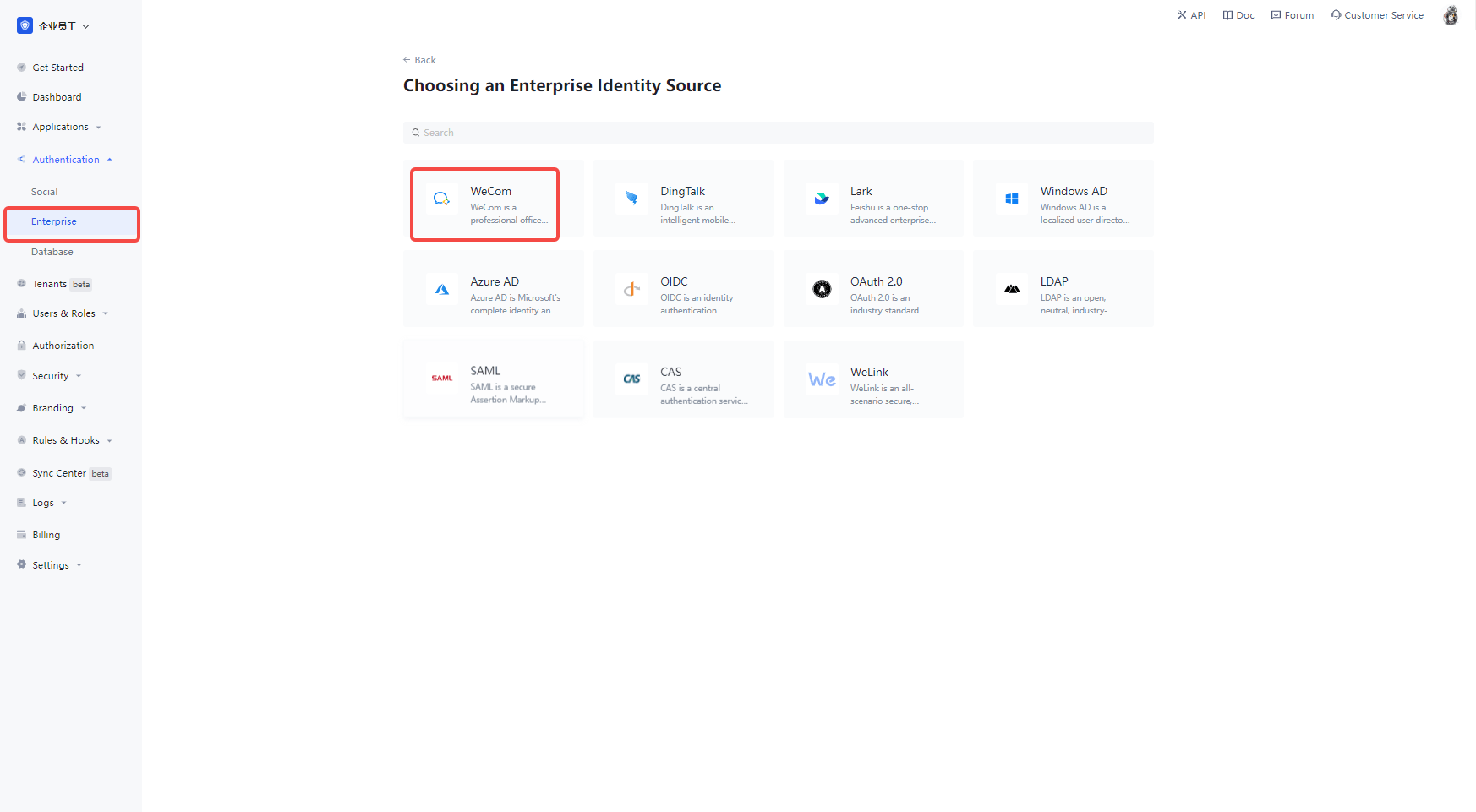The height and width of the screenshot is (812, 1476).
Task: Open the Database authentication section
Action: click(52, 251)
